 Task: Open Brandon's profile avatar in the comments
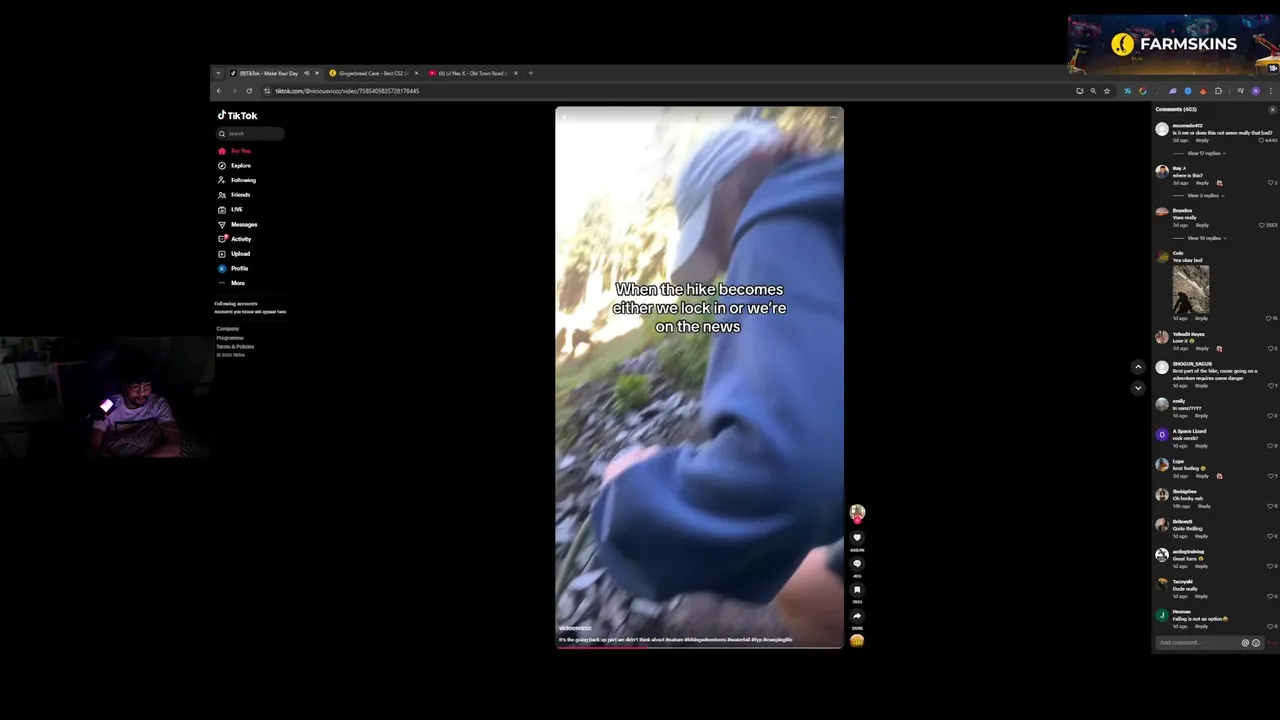[1161, 212]
